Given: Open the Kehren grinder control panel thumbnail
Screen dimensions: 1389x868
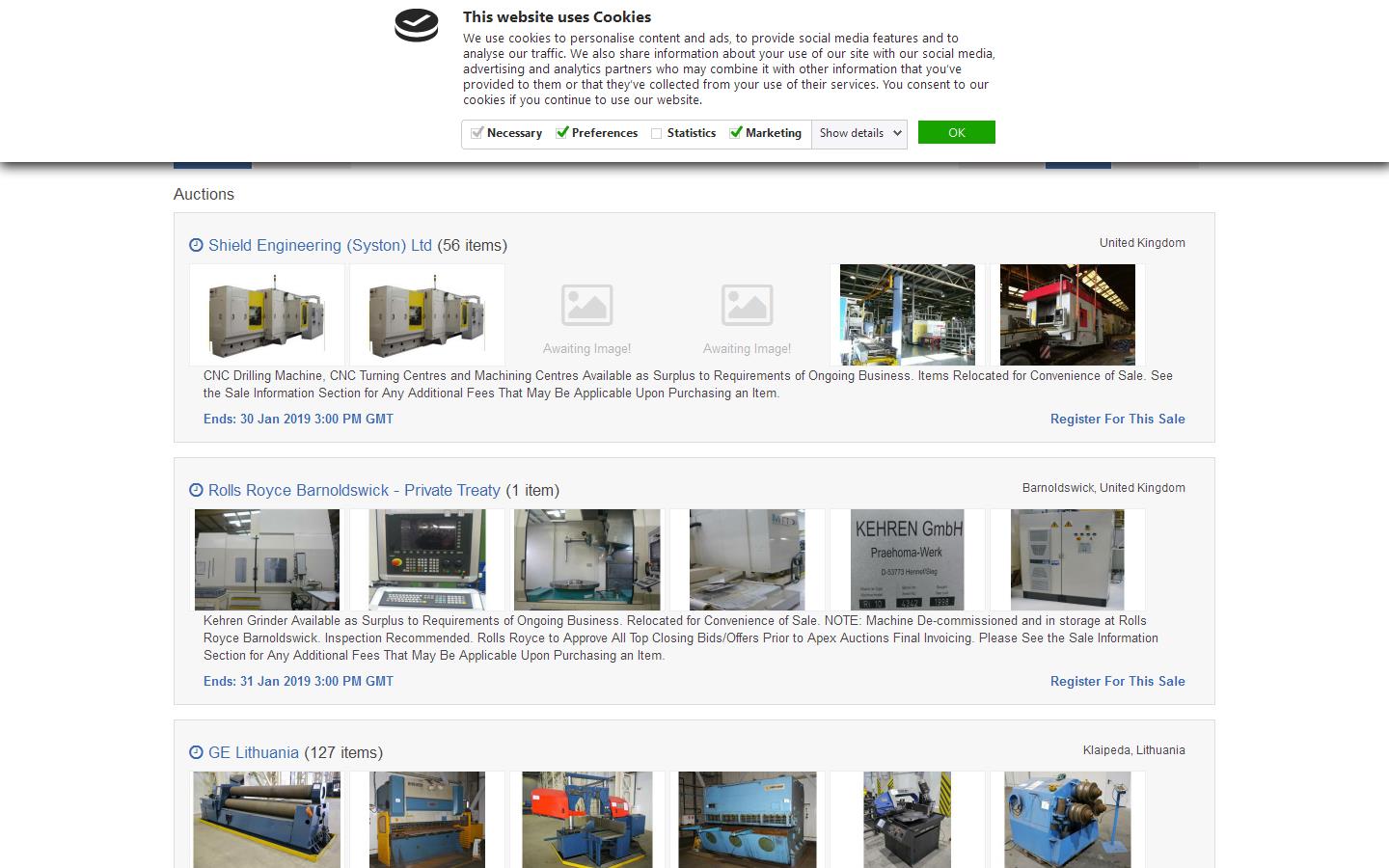Looking at the screenshot, I should click(x=426, y=560).
